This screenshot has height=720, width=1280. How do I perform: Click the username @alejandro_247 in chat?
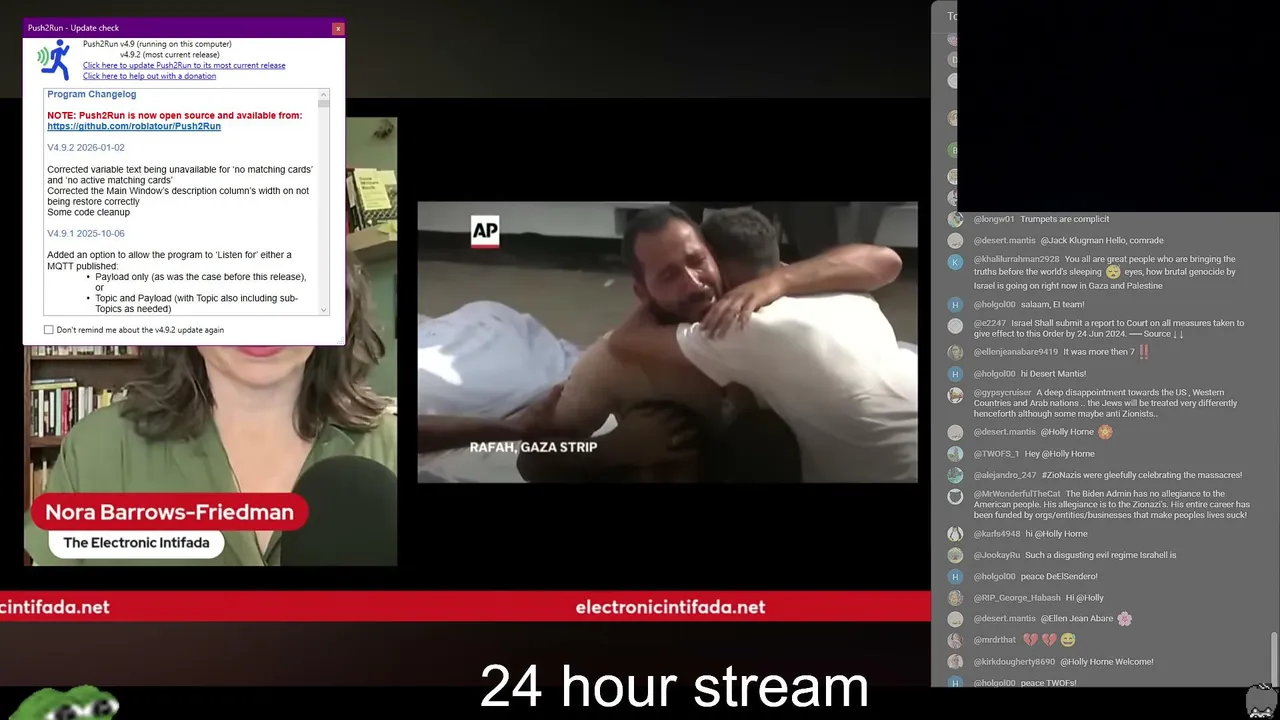pos(1004,475)
